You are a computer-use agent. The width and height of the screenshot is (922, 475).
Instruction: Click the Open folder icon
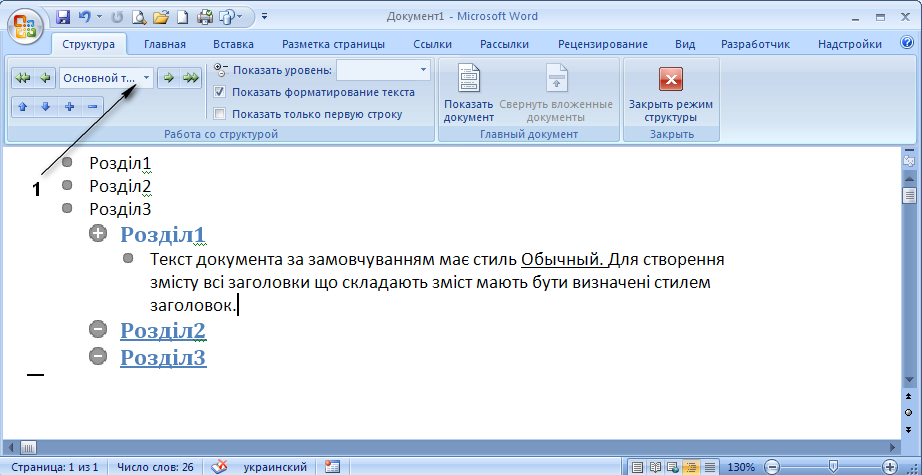[161, 17]
